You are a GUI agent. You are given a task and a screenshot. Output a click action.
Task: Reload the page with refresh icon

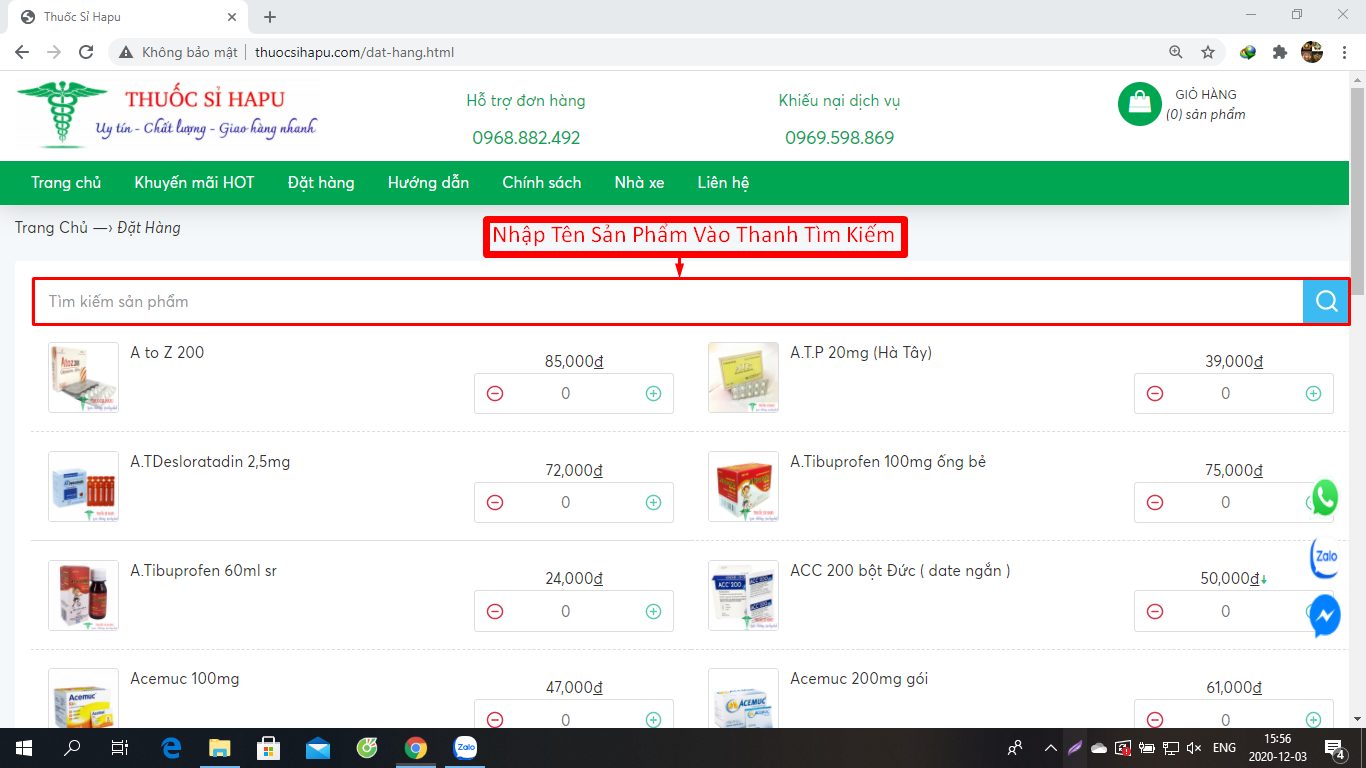pyautogui.click(x=87, y=52)
